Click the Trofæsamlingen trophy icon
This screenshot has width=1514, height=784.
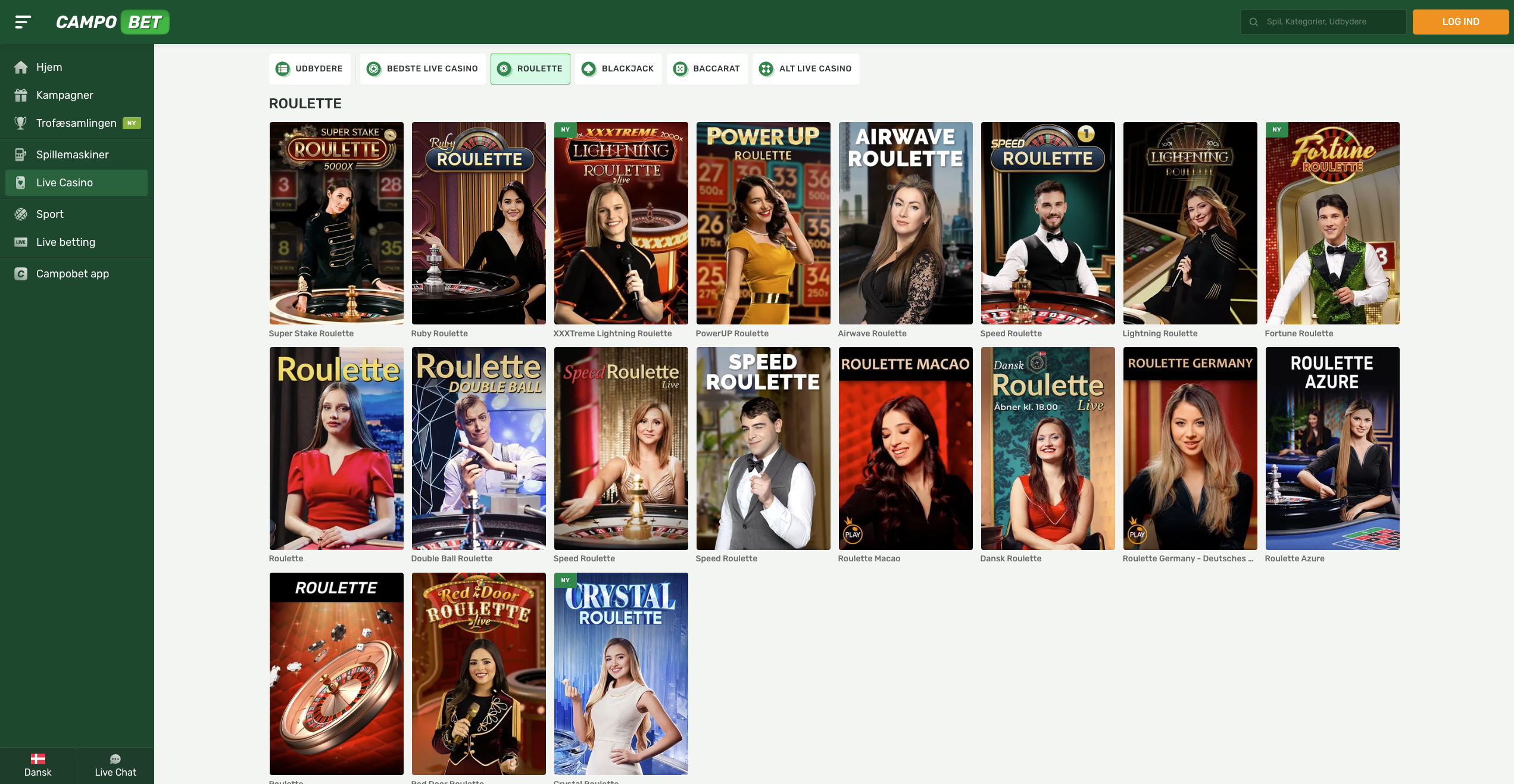21,123
